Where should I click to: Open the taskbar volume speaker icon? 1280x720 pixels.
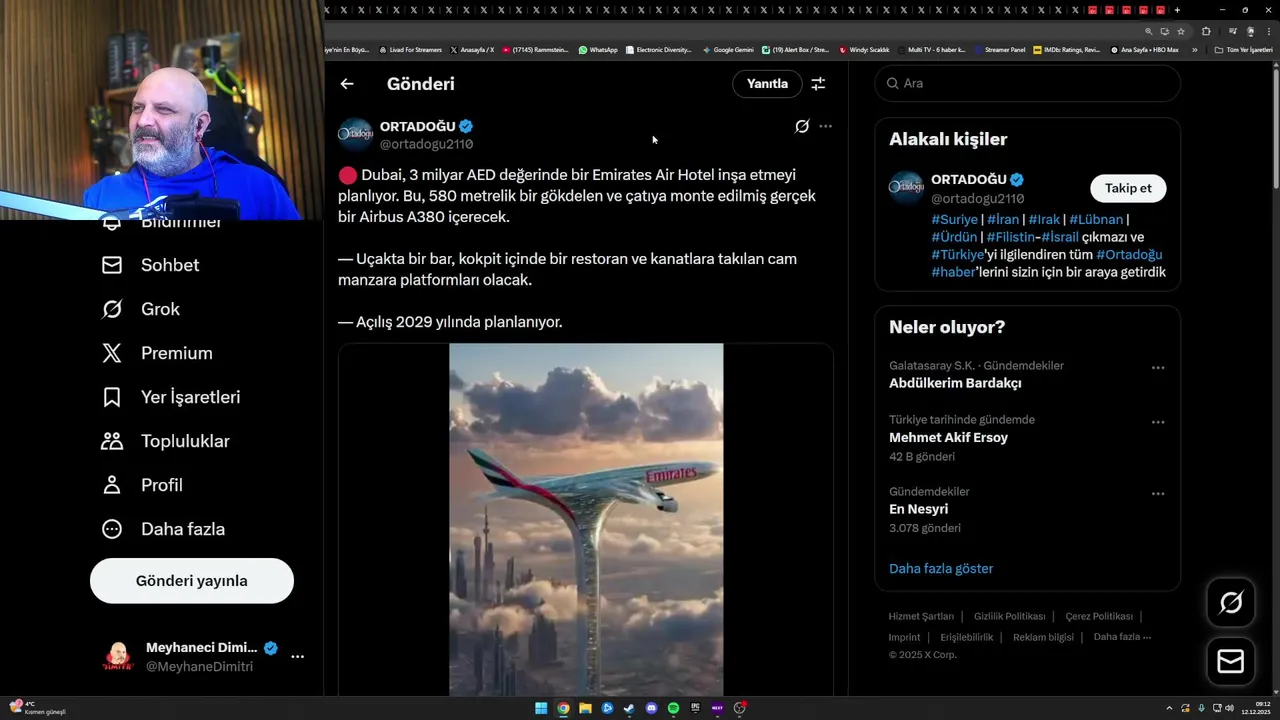[x=1230, y=708]
